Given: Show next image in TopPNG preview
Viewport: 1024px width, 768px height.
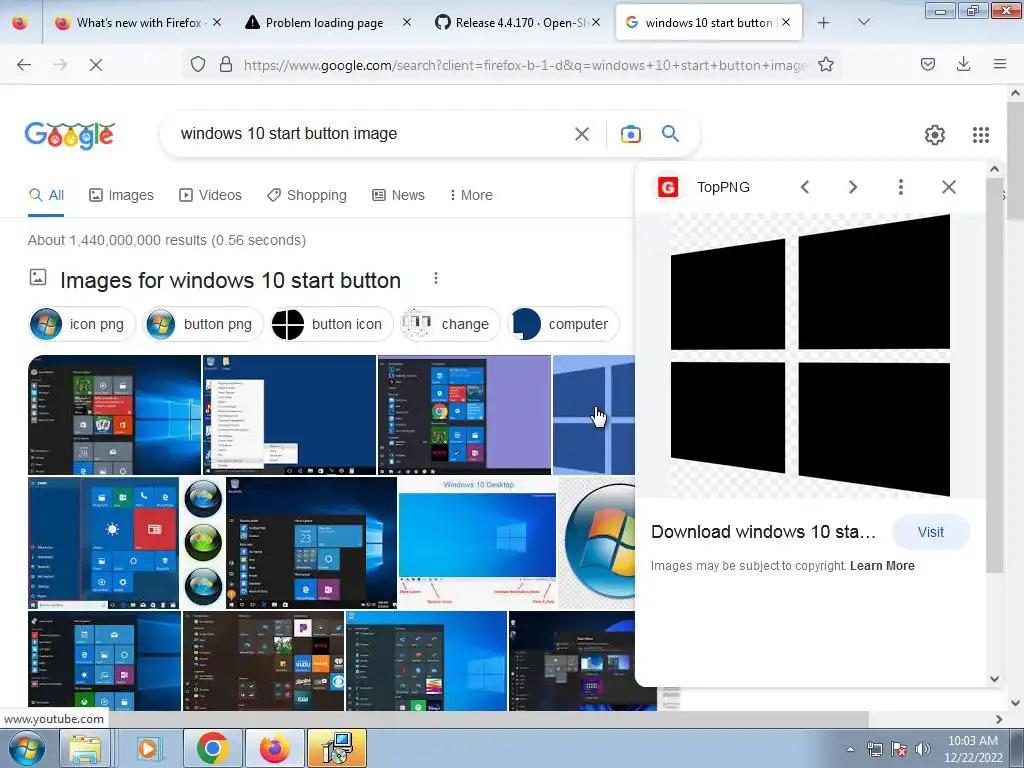Looking at the screenshot, I should point(852,187).
